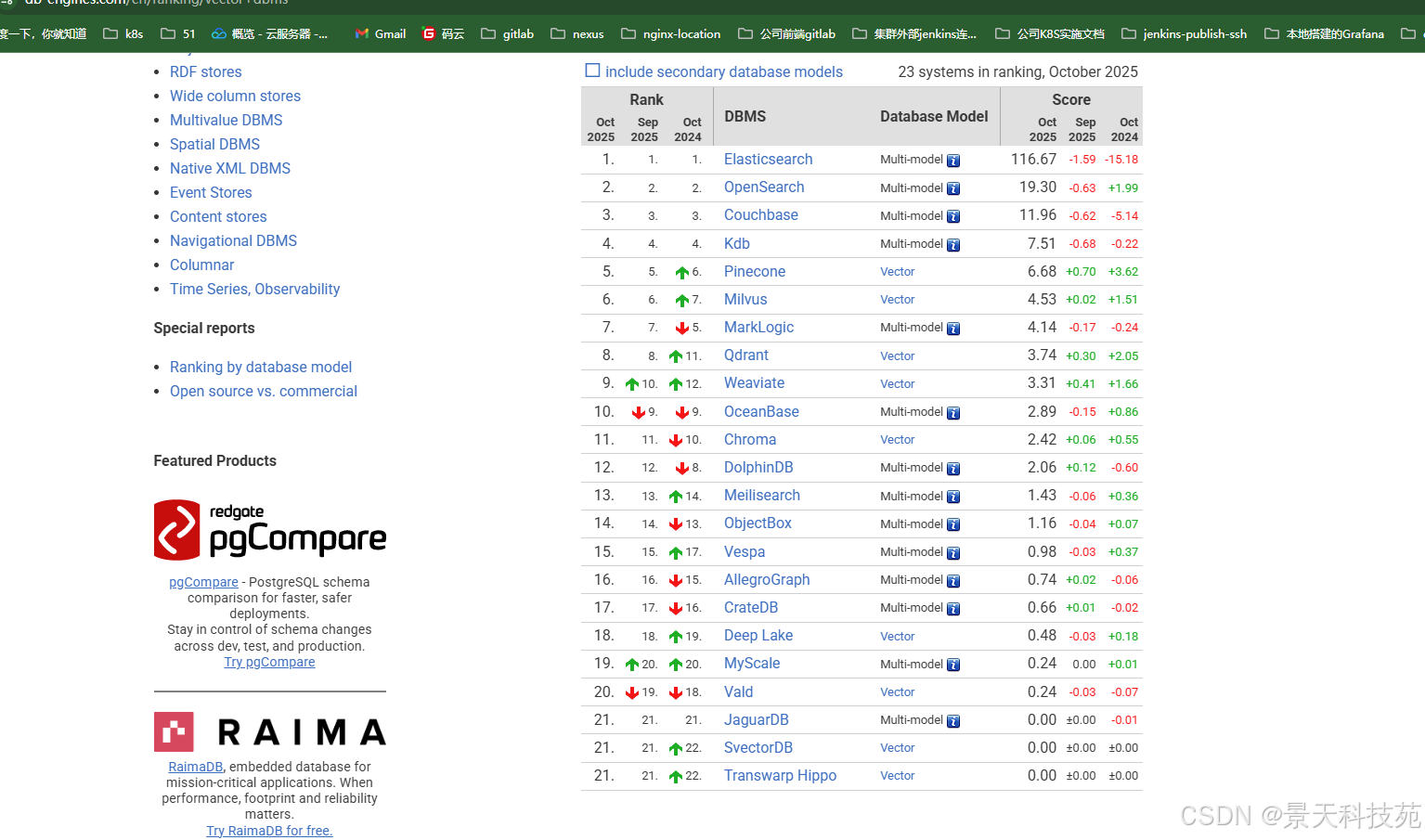Open Open source vs. commercial report
This screenshot has width=1425, height=840.
264,391
